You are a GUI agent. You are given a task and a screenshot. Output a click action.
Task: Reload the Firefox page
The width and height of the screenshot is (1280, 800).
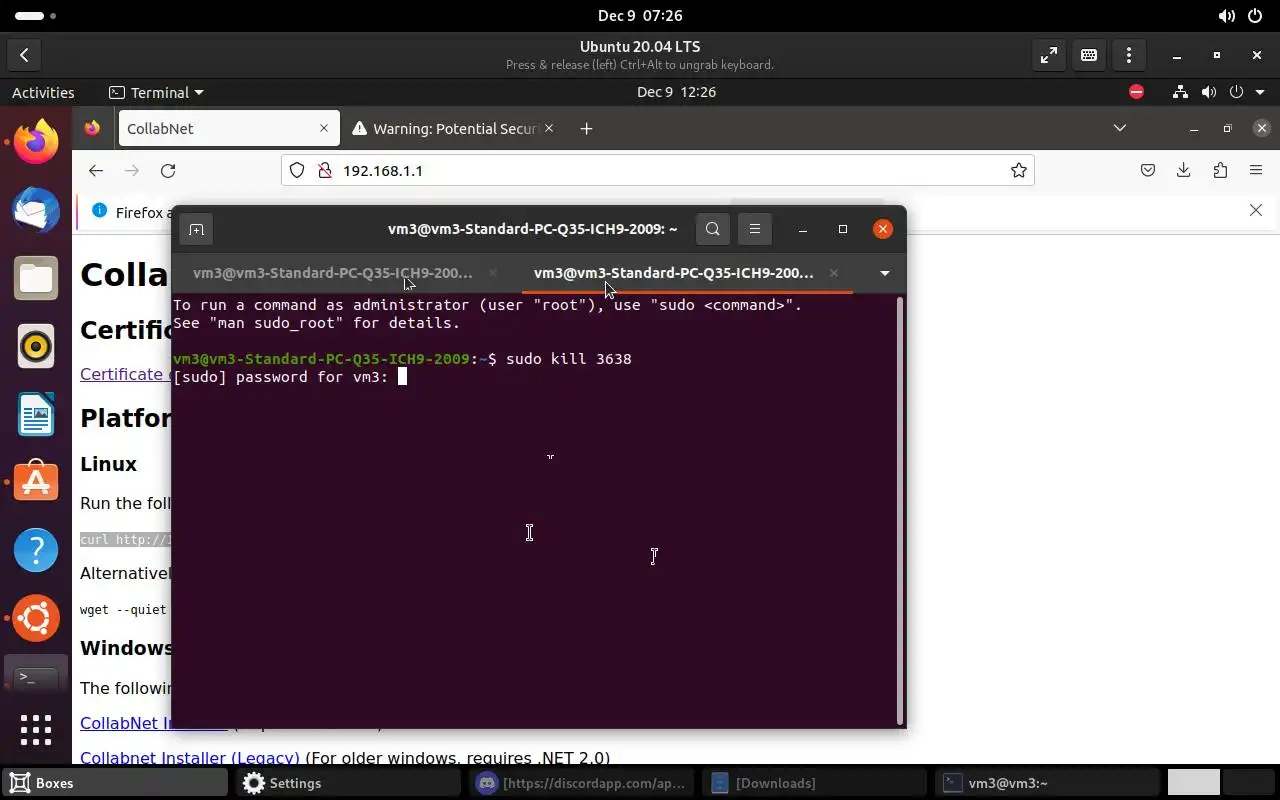pos(168,171)
